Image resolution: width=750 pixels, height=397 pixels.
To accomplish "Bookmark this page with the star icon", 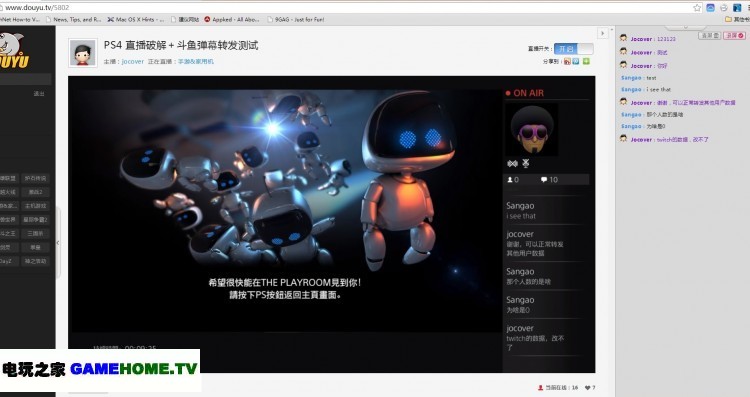I will coord(697,8).
